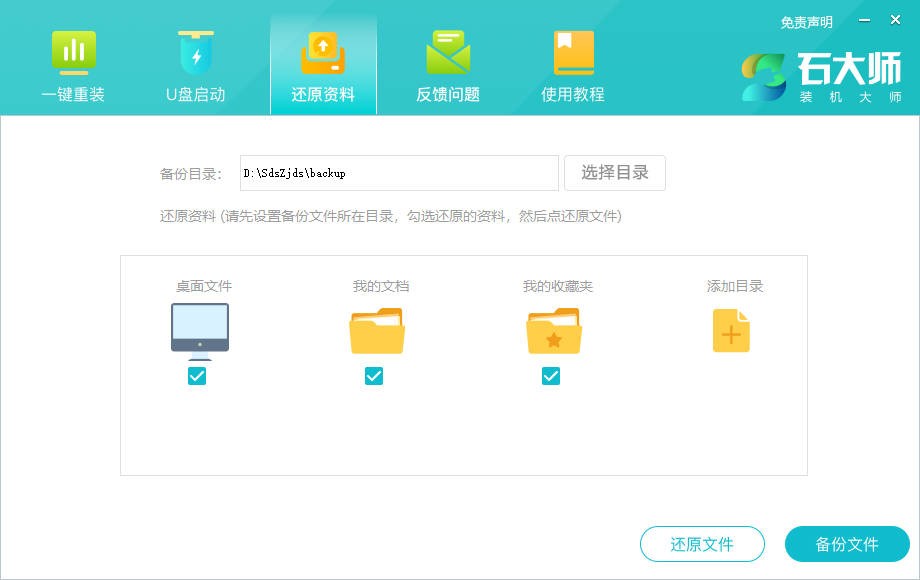The width and height of the screenshot is (920, 580).
Task: Uncheck the 桌面文件 checkbox
Action: pos(197,376)
